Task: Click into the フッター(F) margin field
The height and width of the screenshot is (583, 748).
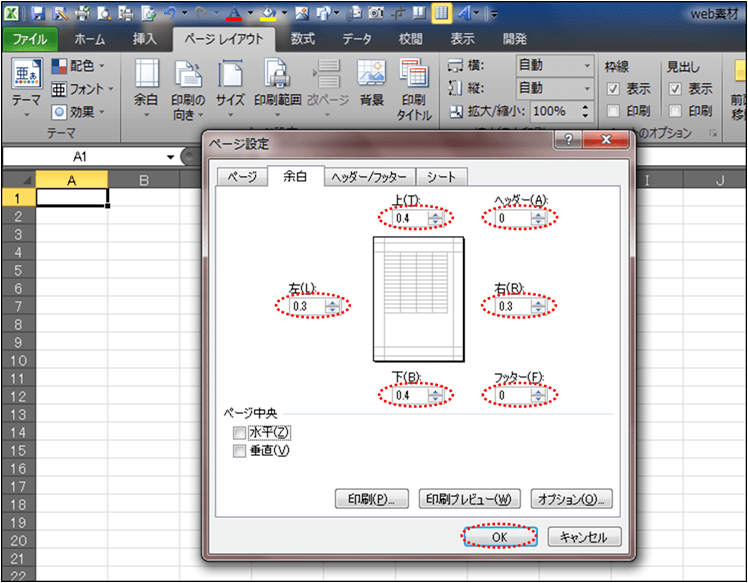Action: click(x=513, y=396)
